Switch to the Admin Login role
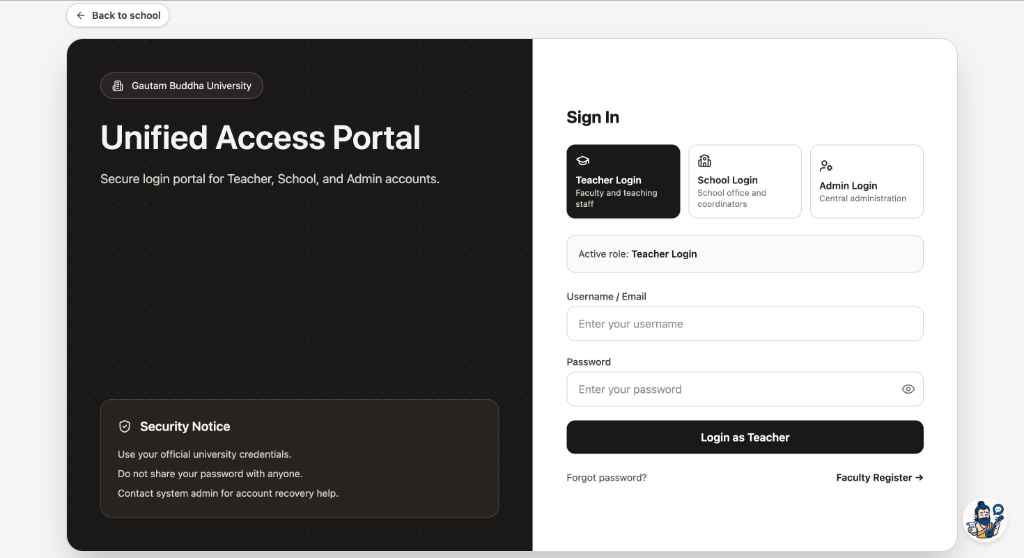This screenshot has height=558, width=1024. (x=867, y=182)
